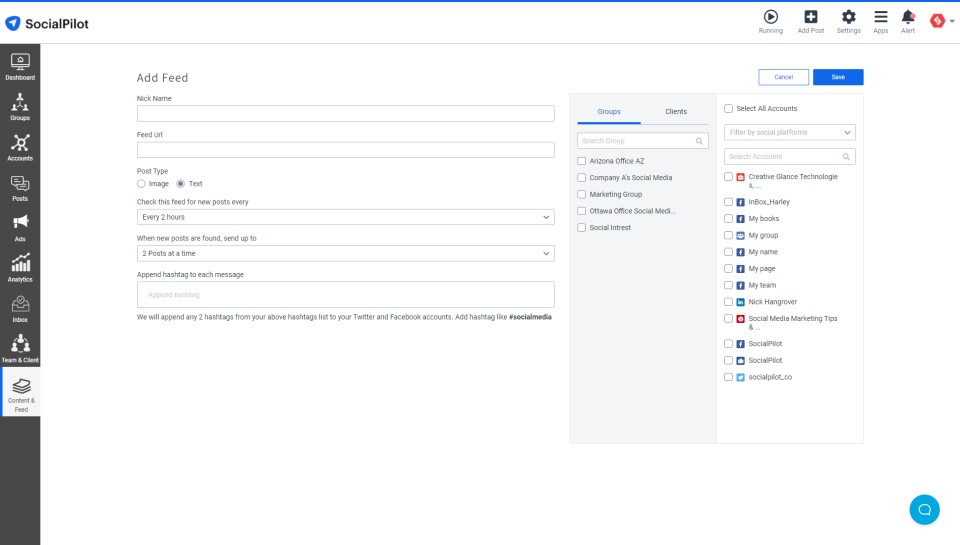Open the Analytics sidebar icon
960x545 pixels.
(x=20, y=268)
